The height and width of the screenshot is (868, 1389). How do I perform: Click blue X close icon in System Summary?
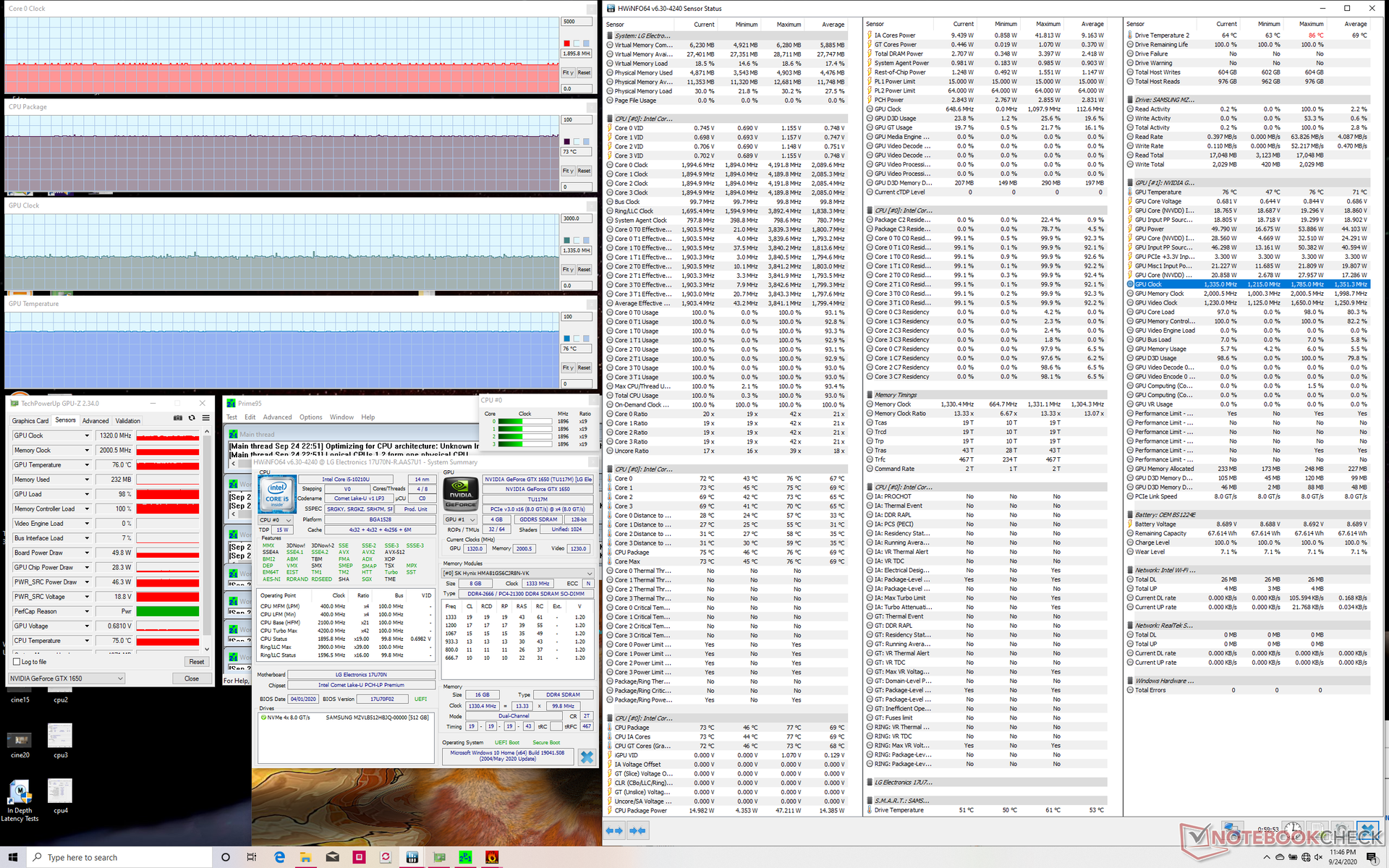[587, 757]
